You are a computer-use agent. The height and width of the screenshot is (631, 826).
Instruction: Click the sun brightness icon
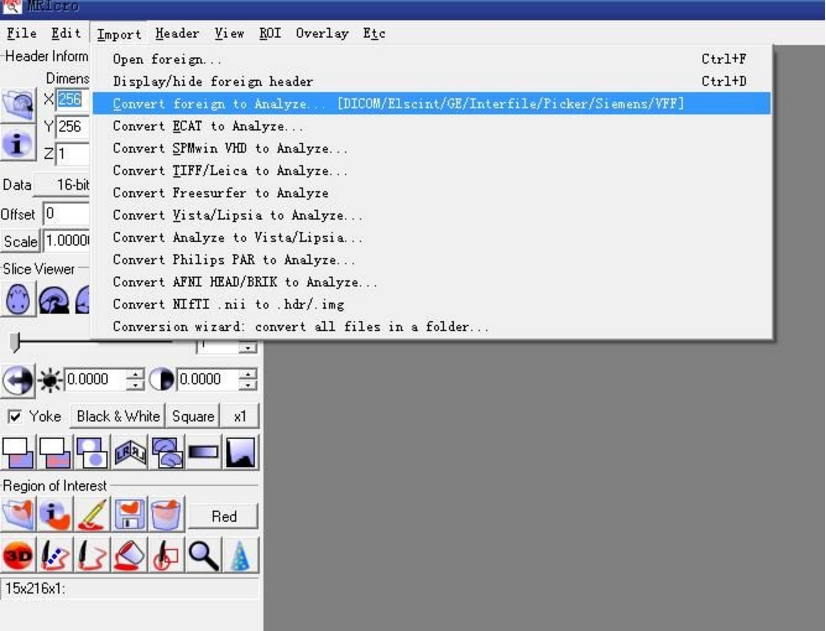pos(50,380)
